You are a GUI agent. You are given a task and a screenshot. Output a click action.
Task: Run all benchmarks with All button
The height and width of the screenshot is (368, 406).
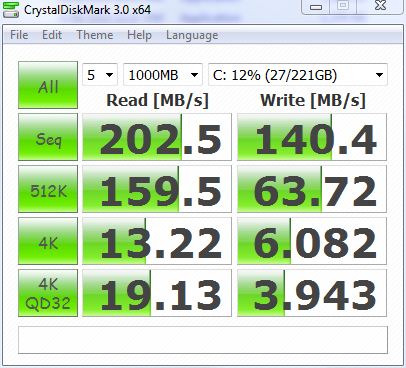coord(48,85)
